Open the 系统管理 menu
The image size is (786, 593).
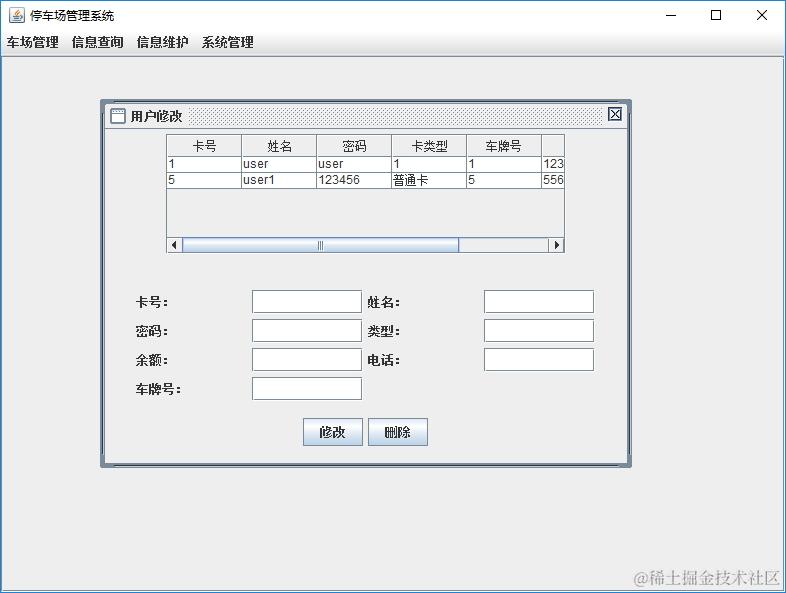point(228,42)
